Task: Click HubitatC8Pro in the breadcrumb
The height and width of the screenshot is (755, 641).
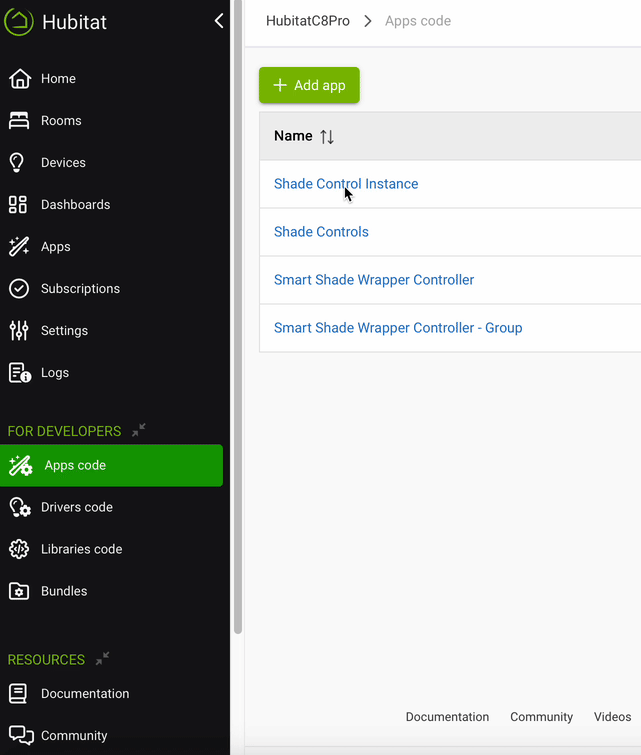Action: point(308,21)
